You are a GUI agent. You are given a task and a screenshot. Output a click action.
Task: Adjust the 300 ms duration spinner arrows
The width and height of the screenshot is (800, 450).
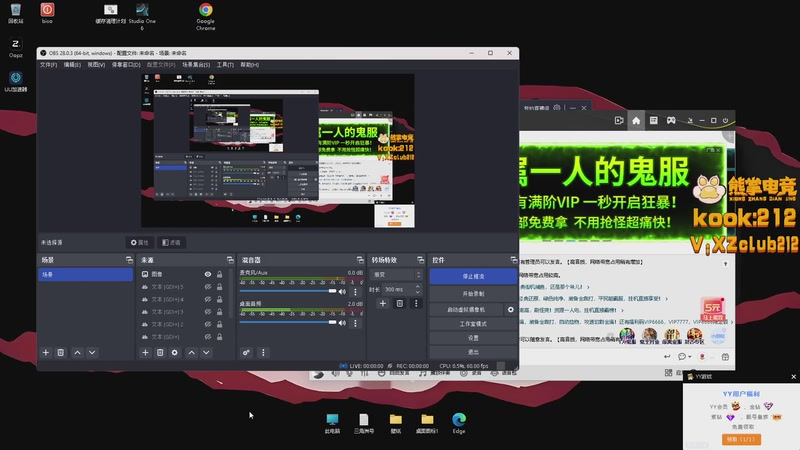417,289
